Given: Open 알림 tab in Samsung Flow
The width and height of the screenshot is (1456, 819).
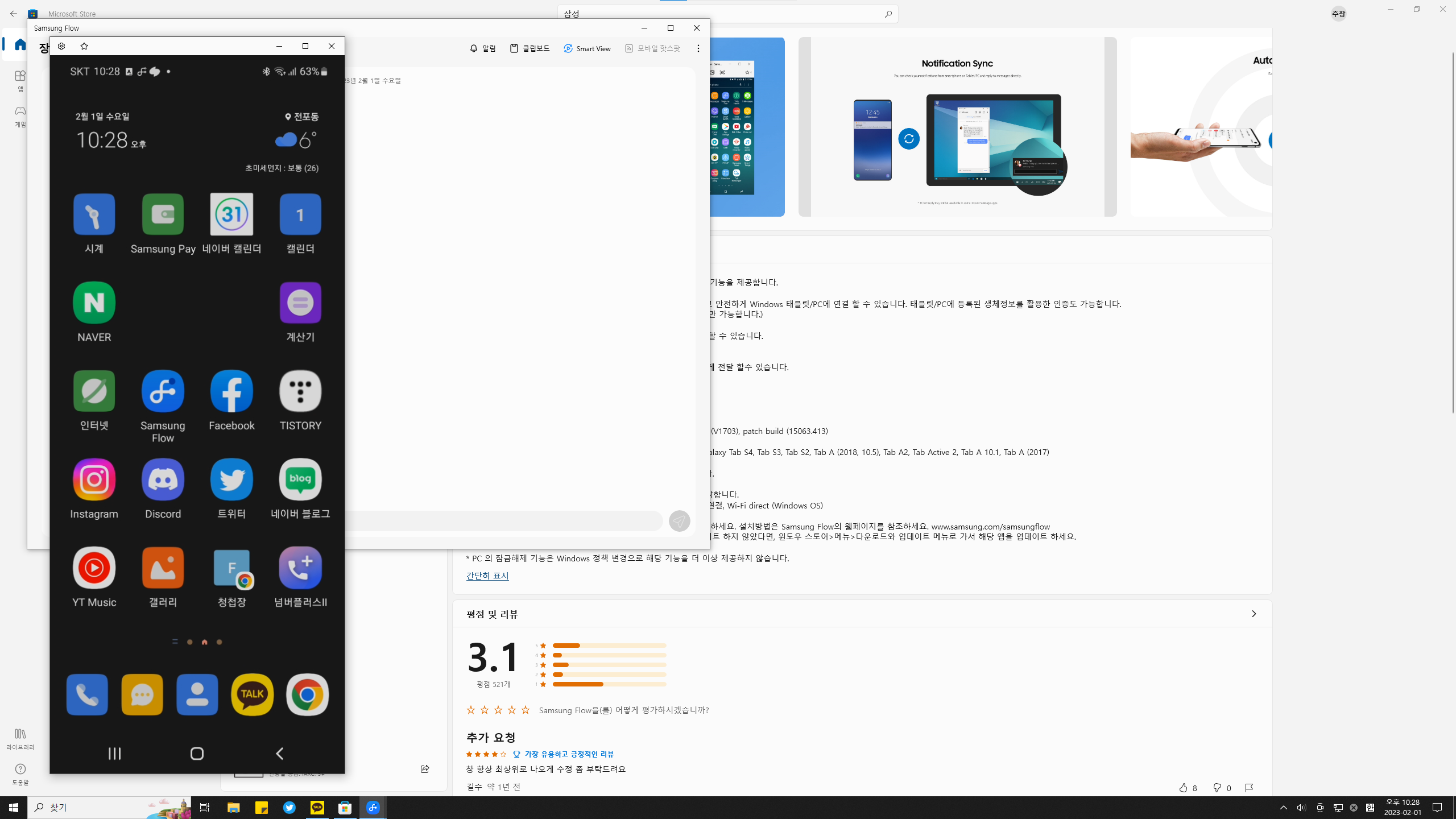Looking at the screenshot, I should click(x=483, y=48).
